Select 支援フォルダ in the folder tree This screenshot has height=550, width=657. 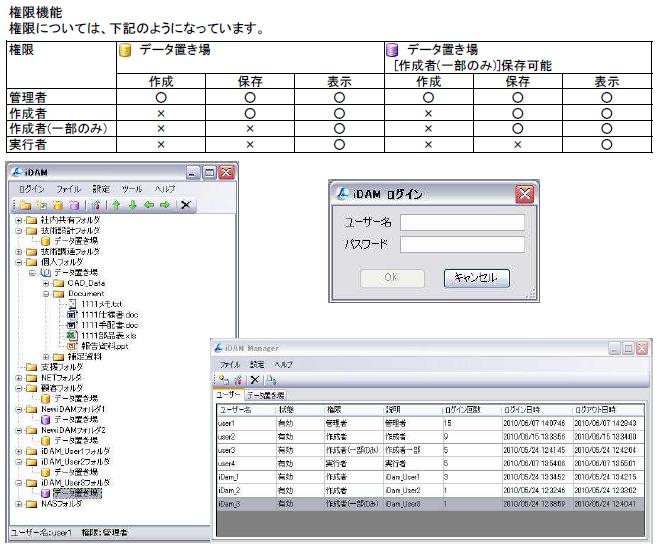point(62,367)
